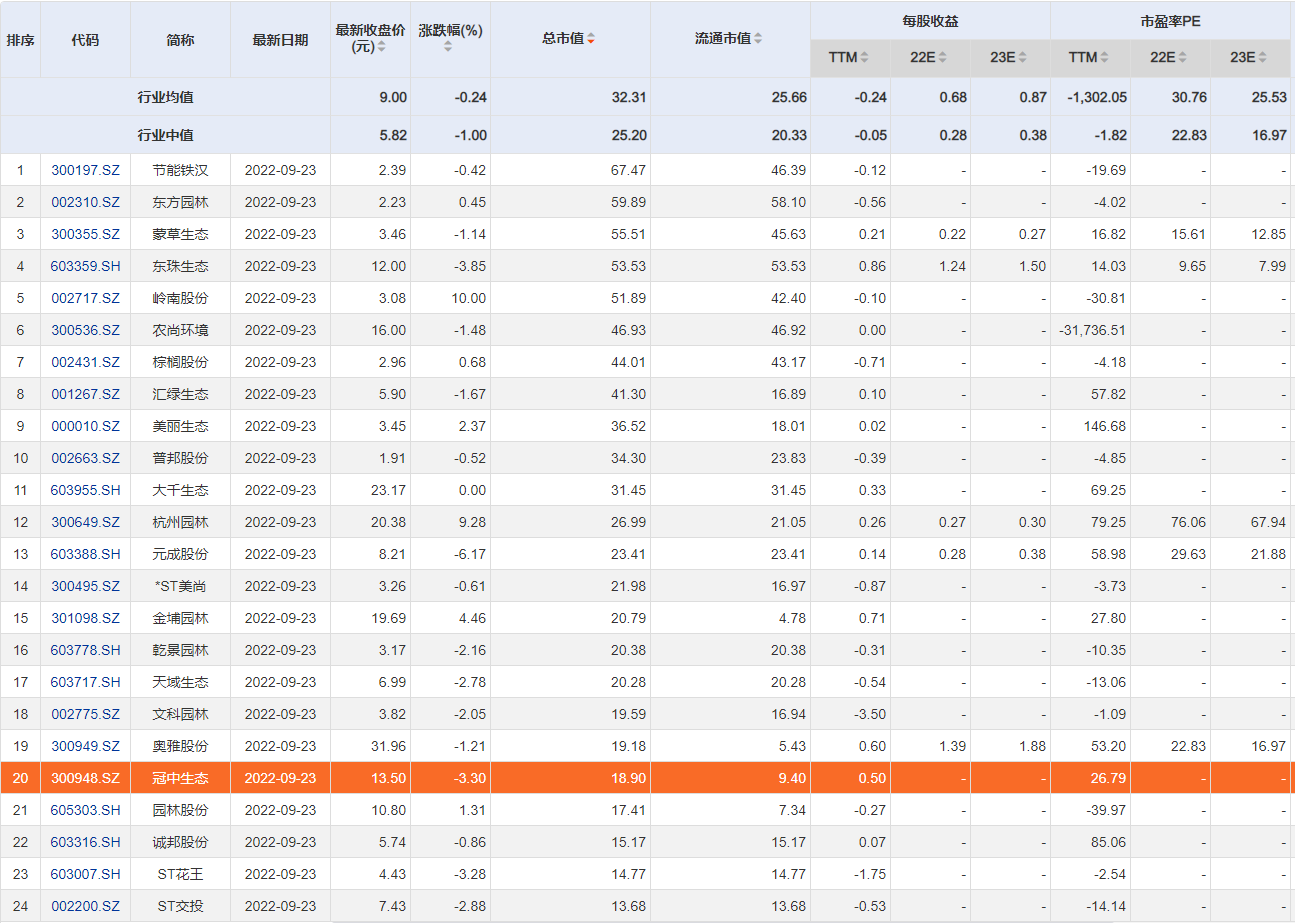Click 22E sort icon under 市盈率PE
Image resolution: width=1295 pixels, height=923 pixels.
1182,58
